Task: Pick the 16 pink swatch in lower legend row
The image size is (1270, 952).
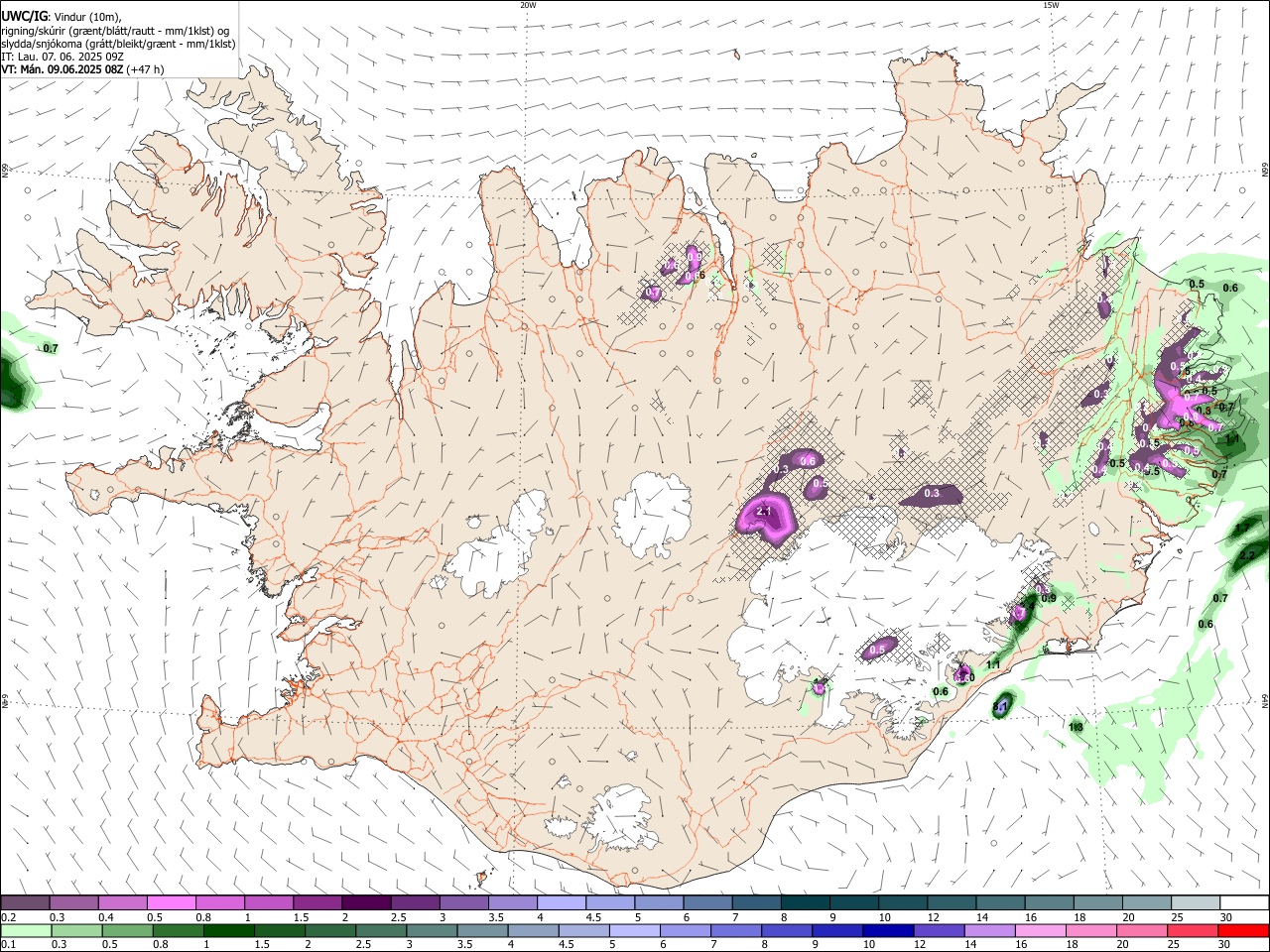Action: tap(1039, 930)
